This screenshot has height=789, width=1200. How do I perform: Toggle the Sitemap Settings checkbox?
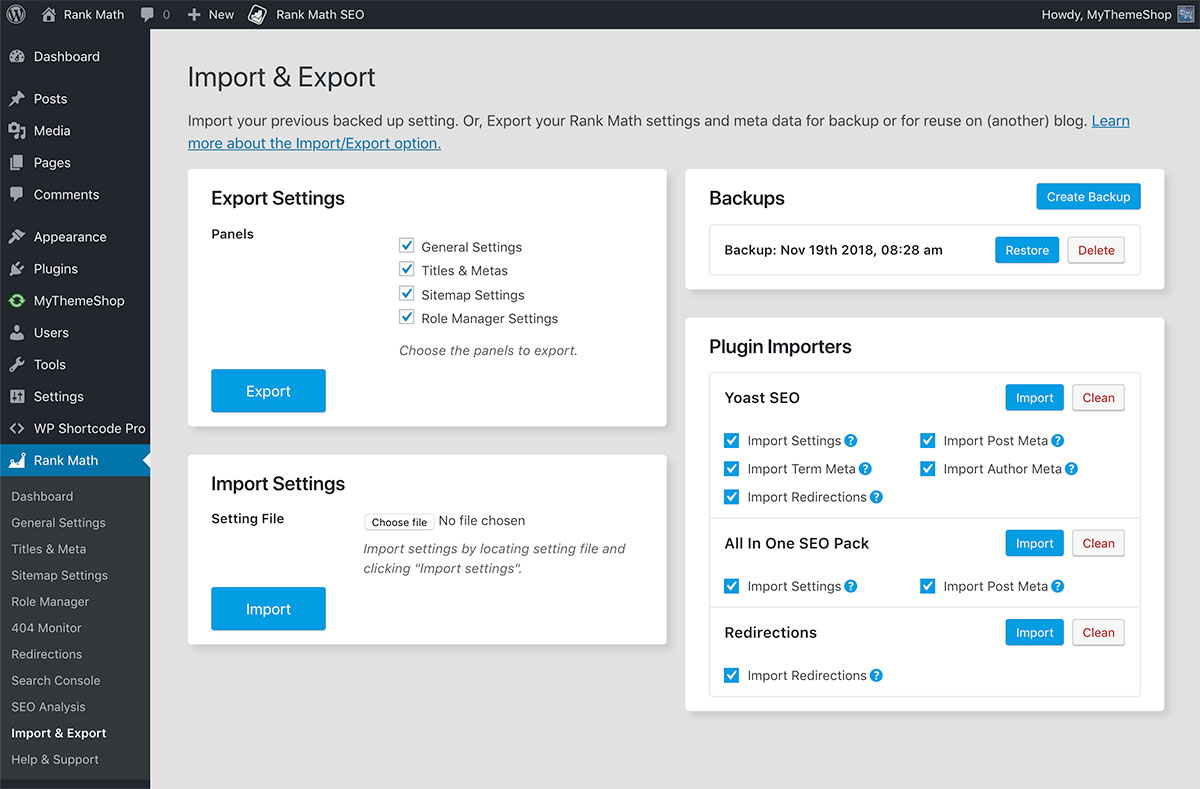click(x=407, y=294)
